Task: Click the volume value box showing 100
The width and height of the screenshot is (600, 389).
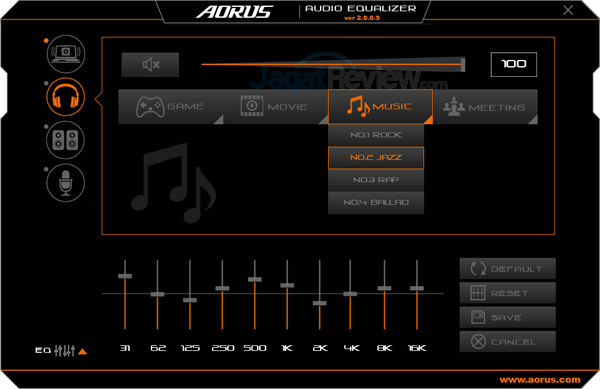Action: (x=514, y=64)
